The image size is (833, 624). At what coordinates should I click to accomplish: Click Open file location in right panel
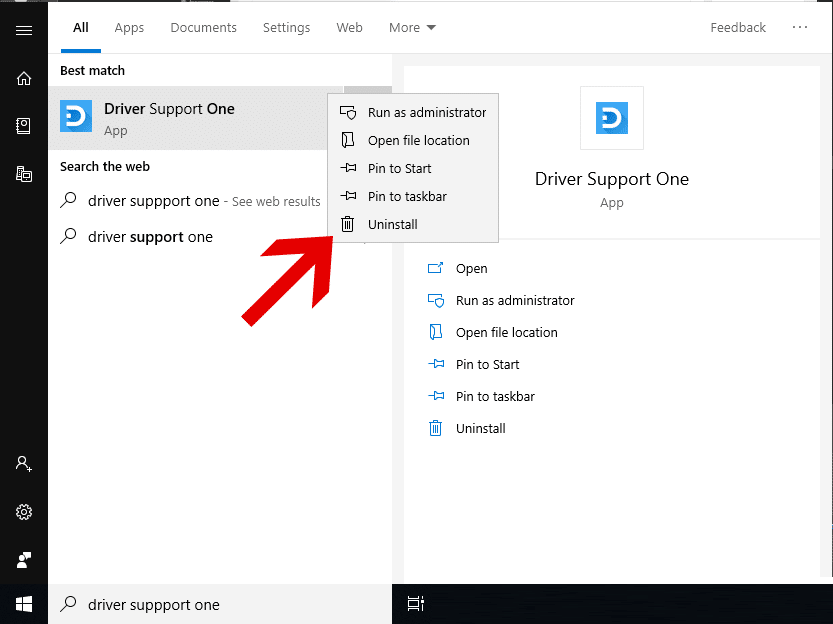(506, 333)
